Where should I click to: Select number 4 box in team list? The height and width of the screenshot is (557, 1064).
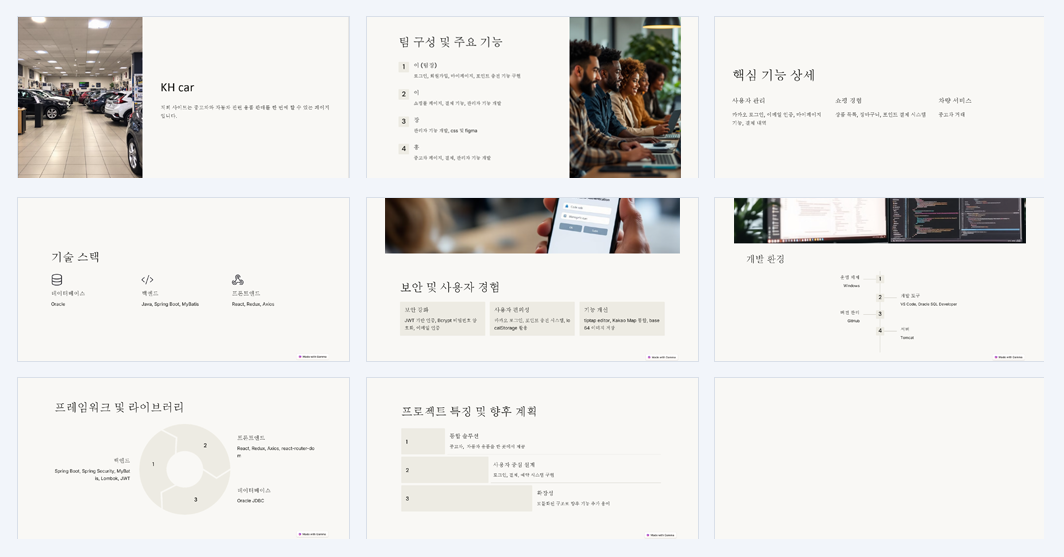click(x=404, y=148)
